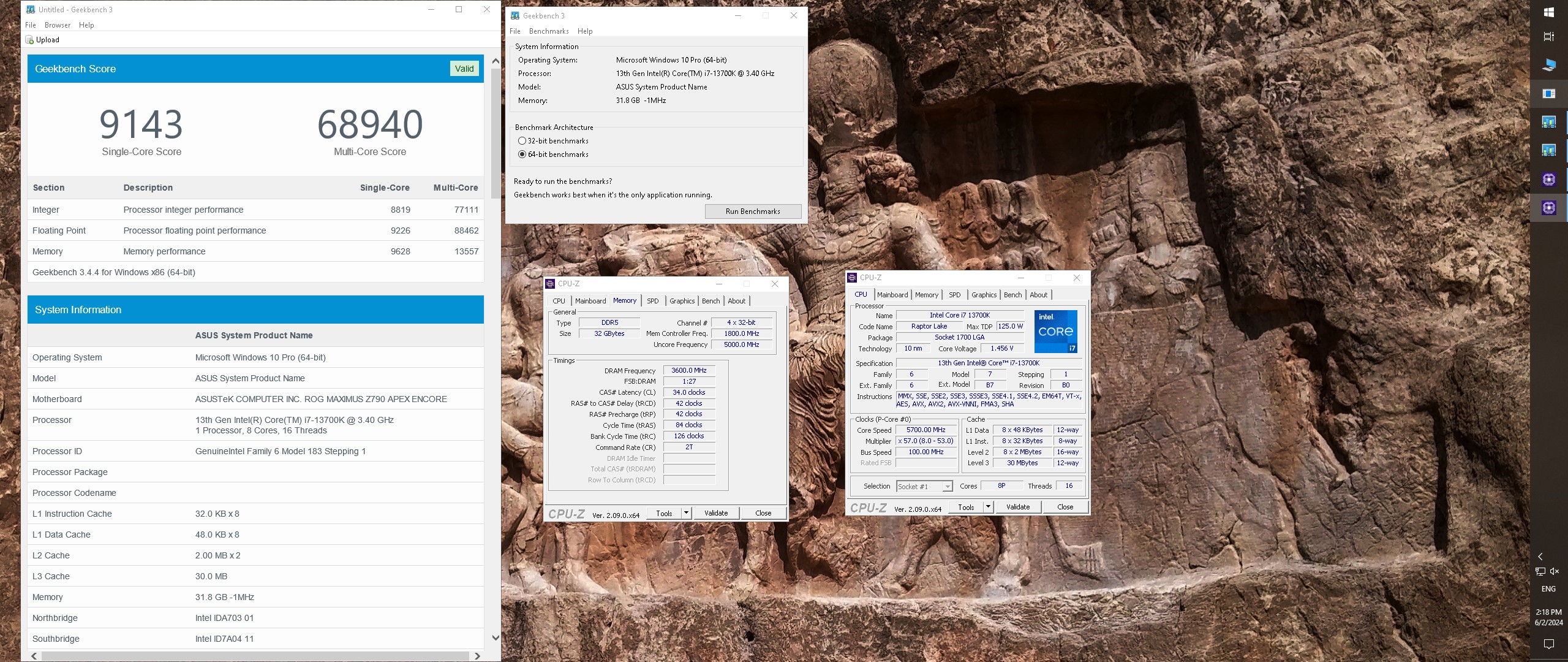This screenshot has height=662, width=1568.
Task: Click the ENG language indicator
Action: [1548, 589]
